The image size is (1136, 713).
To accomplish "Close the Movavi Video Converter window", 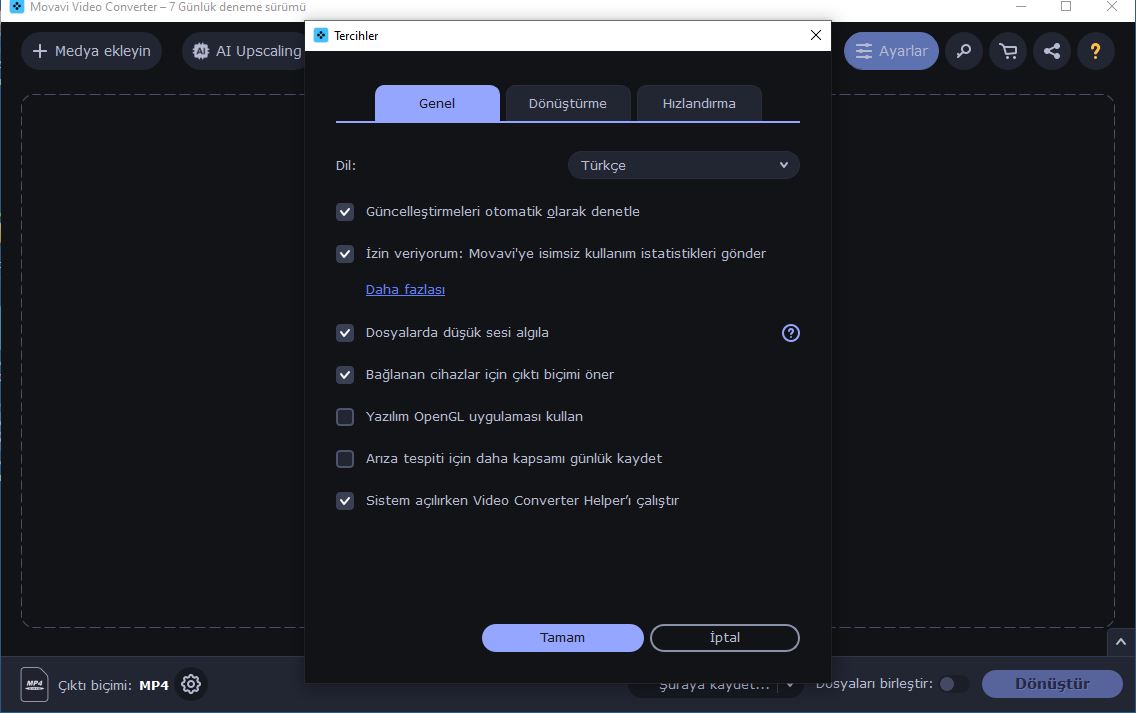I will point(1111,7).
